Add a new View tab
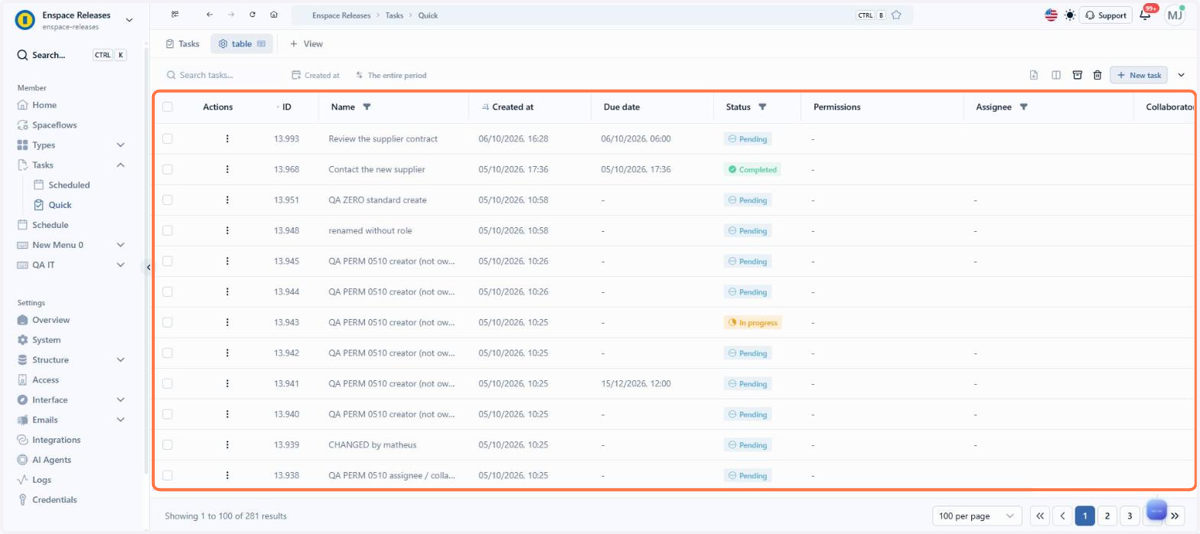Screen dimensions: 1200x534 point(306,44)
